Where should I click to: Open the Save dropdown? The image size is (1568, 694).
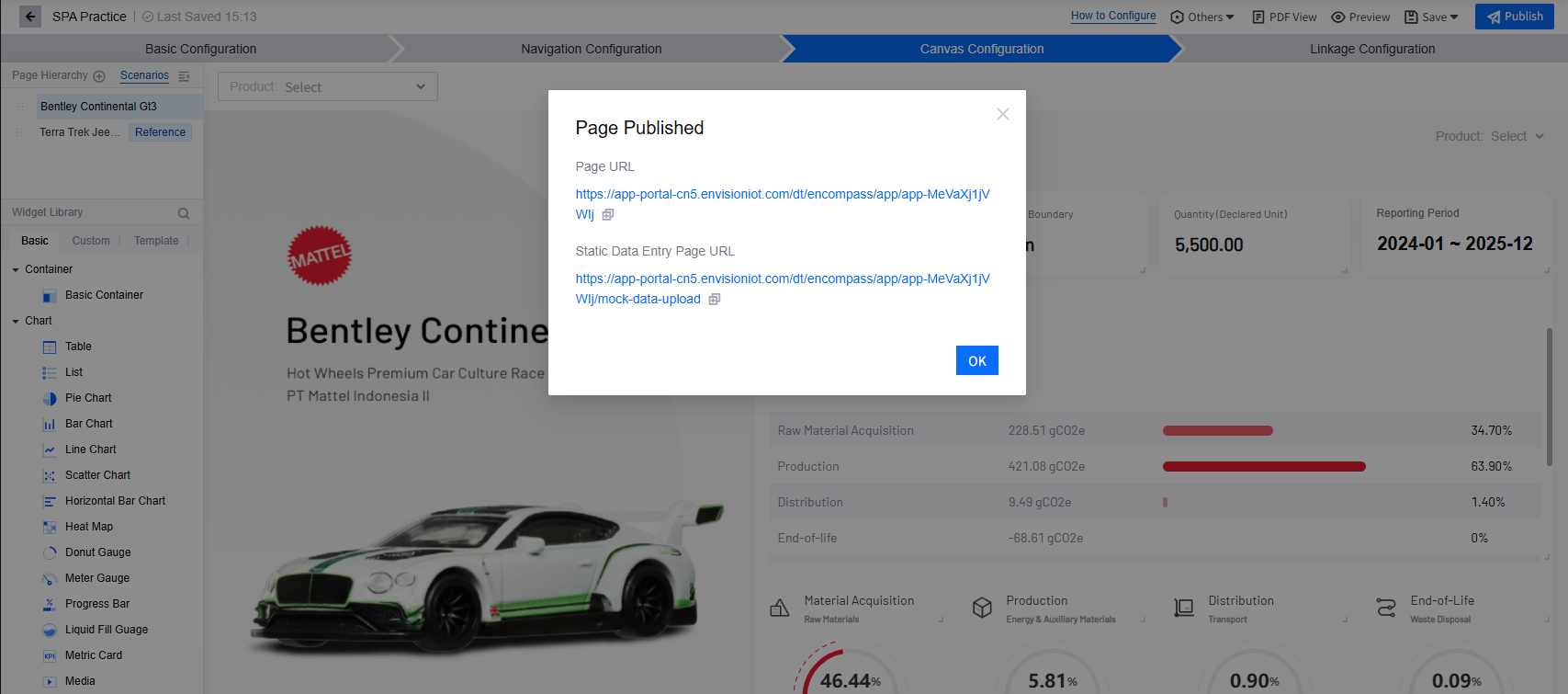(x=1431, y=17)
